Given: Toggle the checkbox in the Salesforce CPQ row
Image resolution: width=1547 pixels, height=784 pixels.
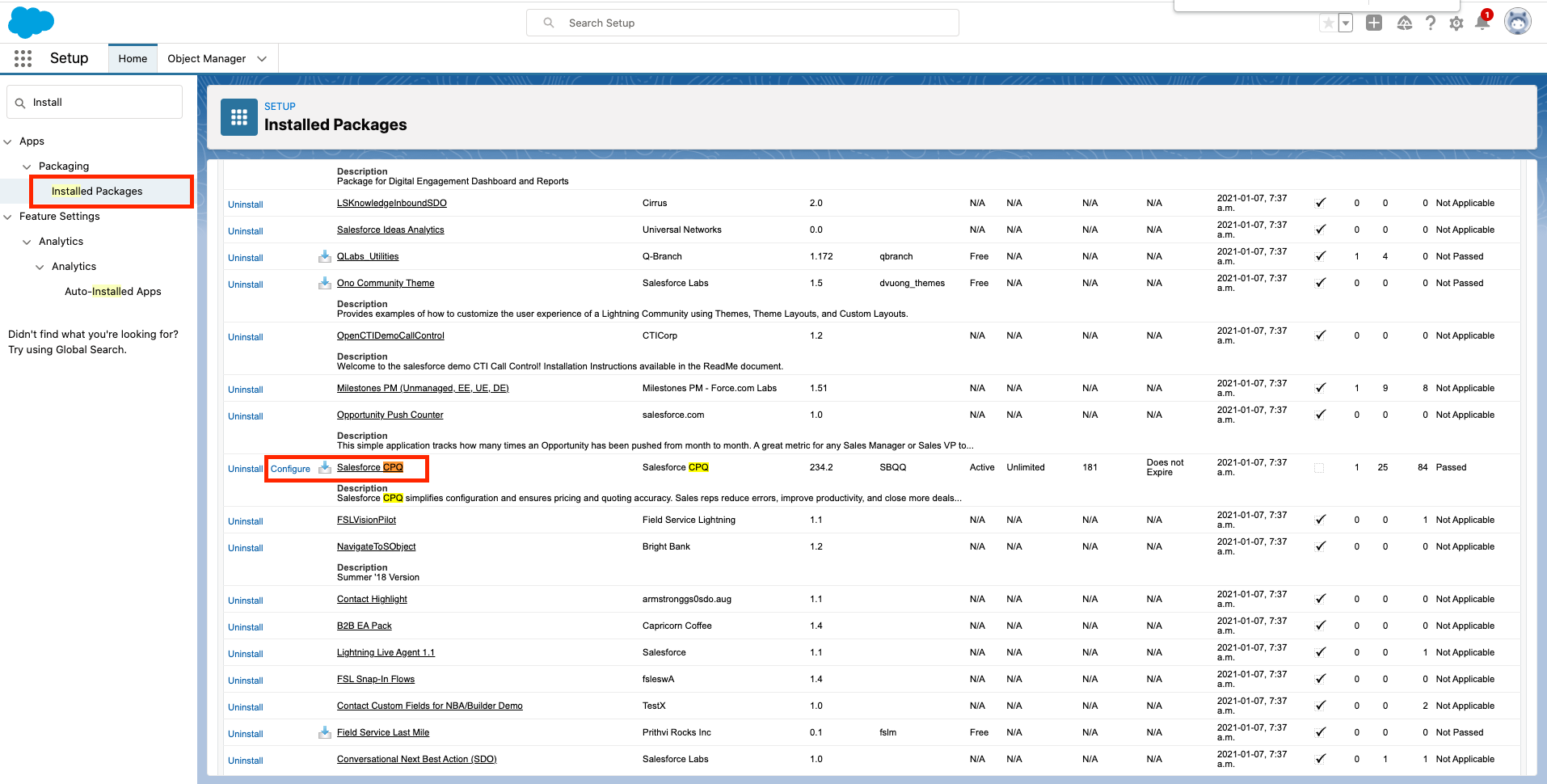Looking at the screenshot, I should point(1319,468).
